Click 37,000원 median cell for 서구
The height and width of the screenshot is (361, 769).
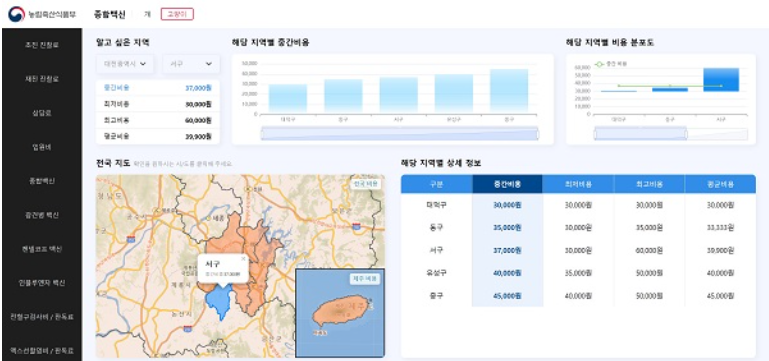508,250
